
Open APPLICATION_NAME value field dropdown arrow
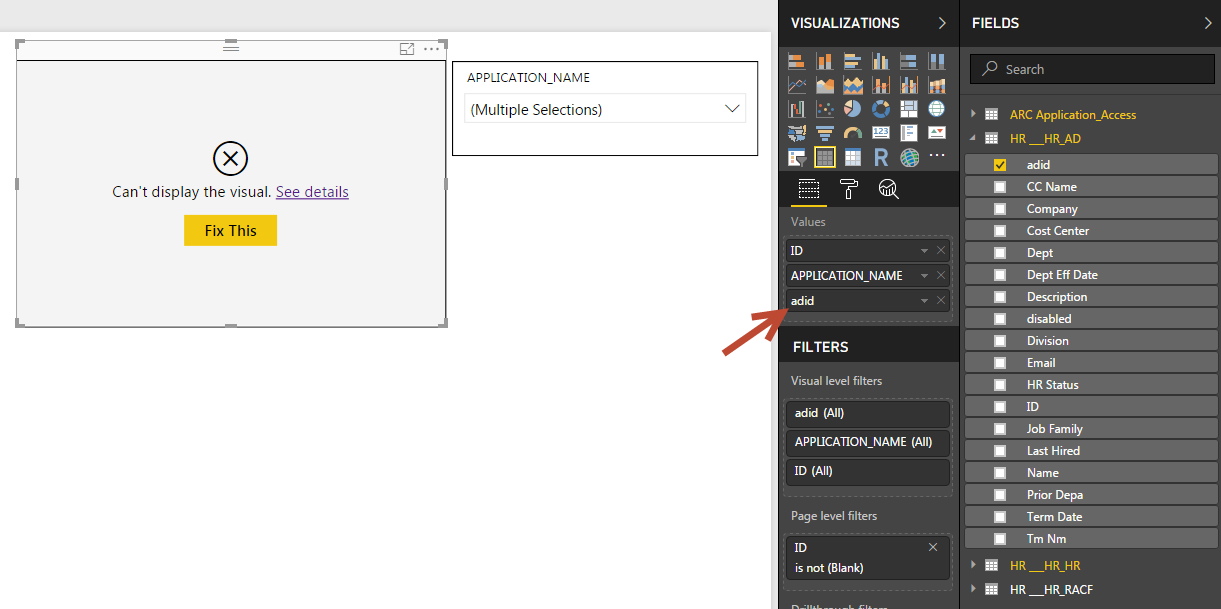(925, 276)
